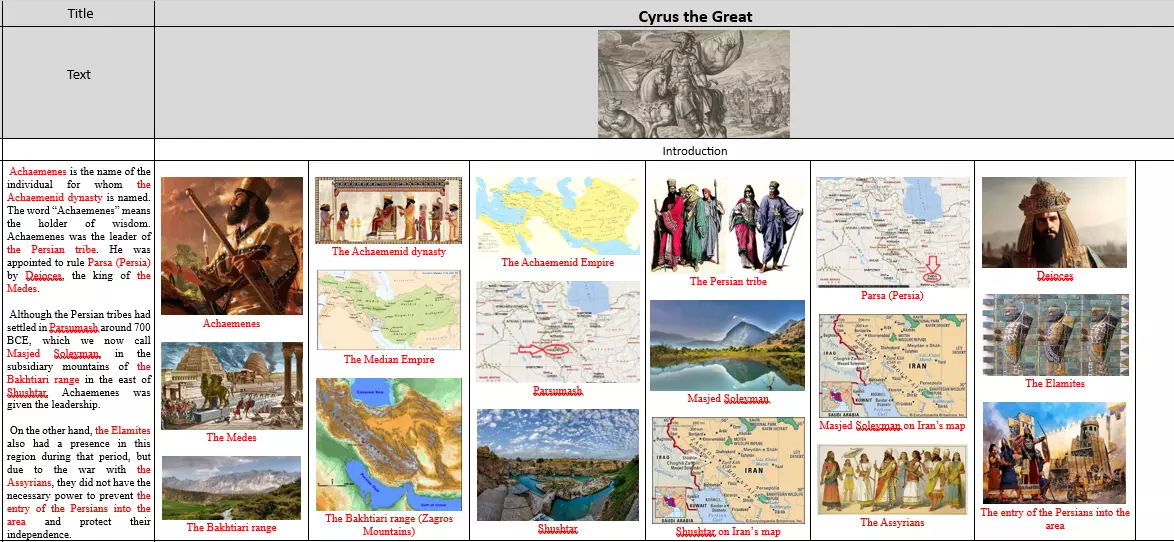Click The Bakhtiari range caption

231,527
